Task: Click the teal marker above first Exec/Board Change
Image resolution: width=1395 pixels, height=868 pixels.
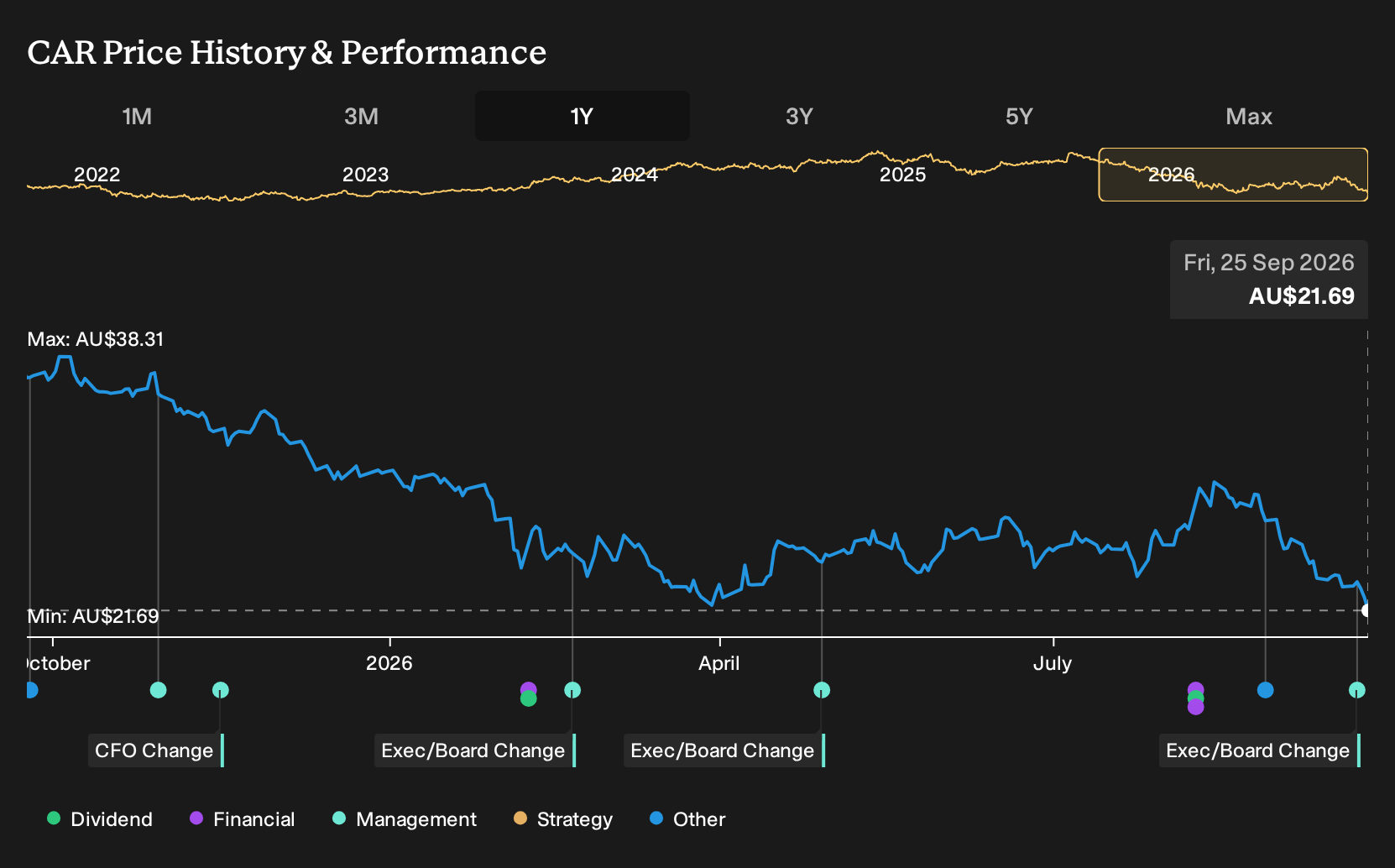Action: coord(572,690)
